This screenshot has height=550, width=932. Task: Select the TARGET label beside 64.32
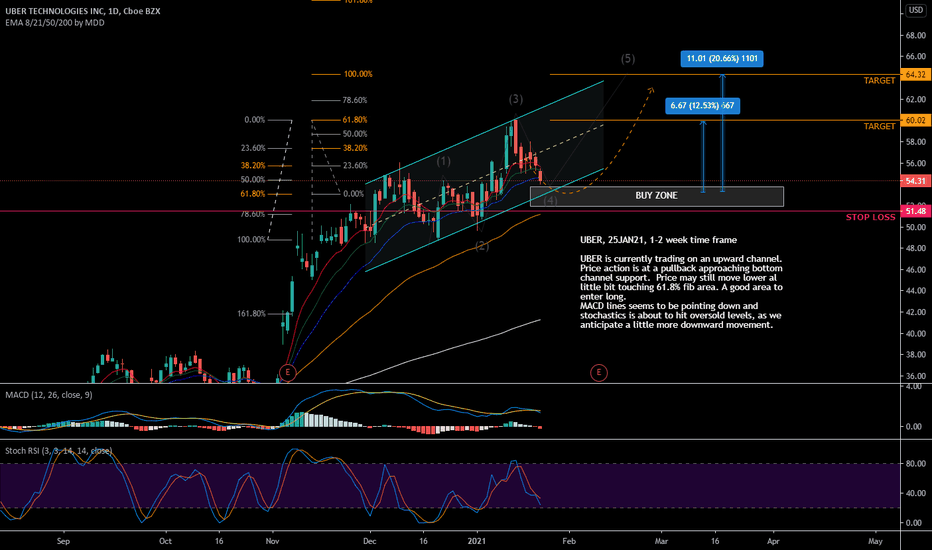click(x=879, y=80)
